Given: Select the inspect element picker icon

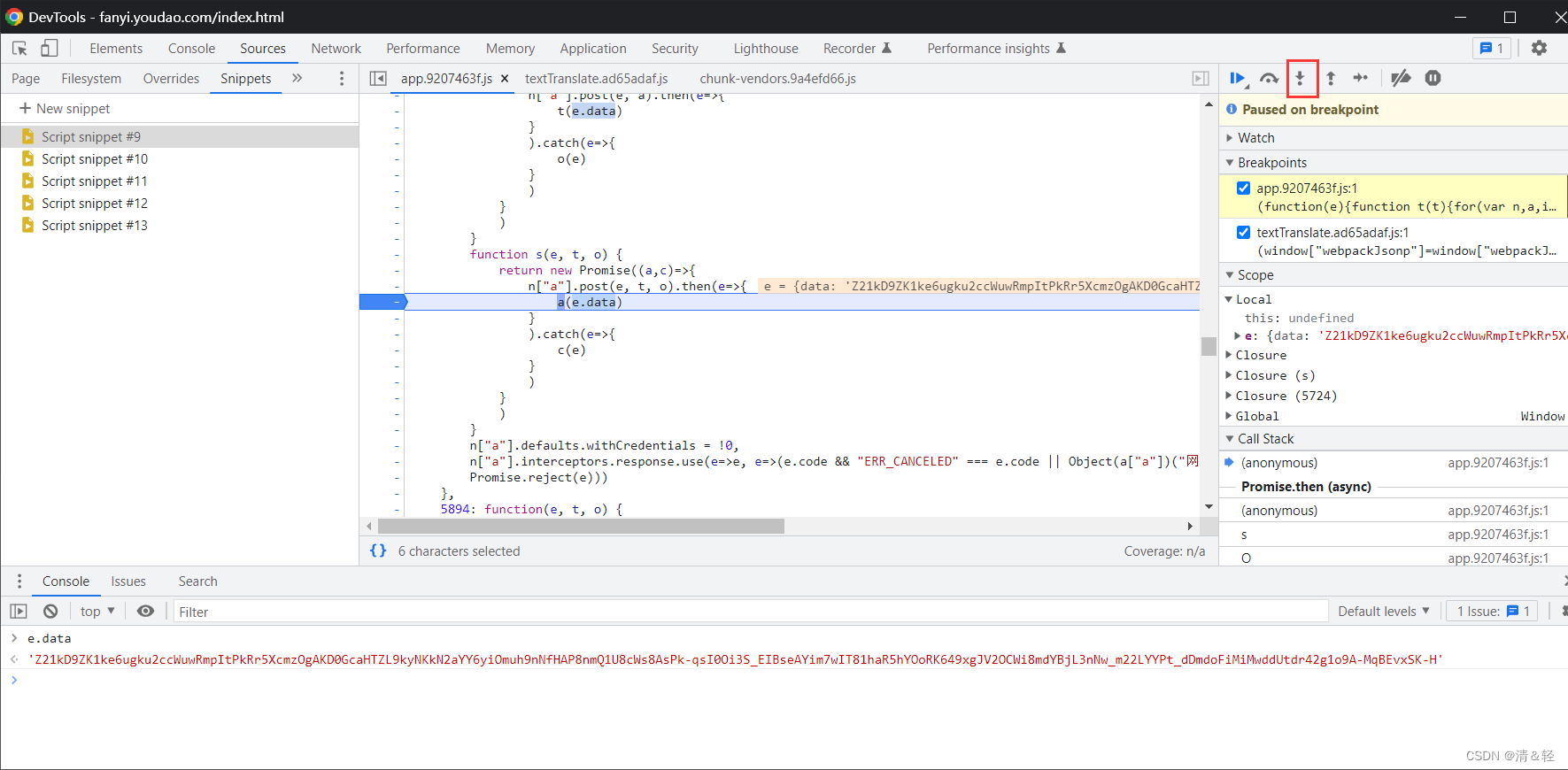Looking at the screenshot, I should coord(19,49).
